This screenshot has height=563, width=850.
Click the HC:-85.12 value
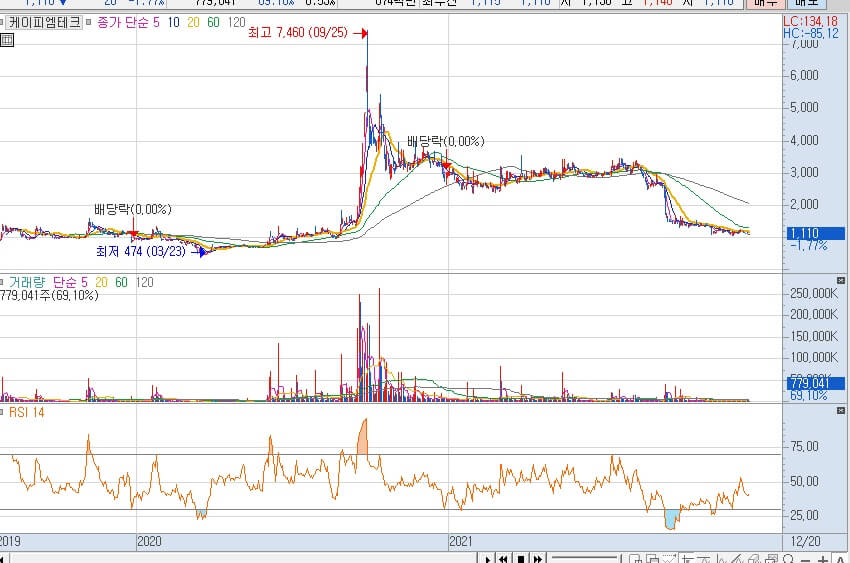click(x=811, y=34)
